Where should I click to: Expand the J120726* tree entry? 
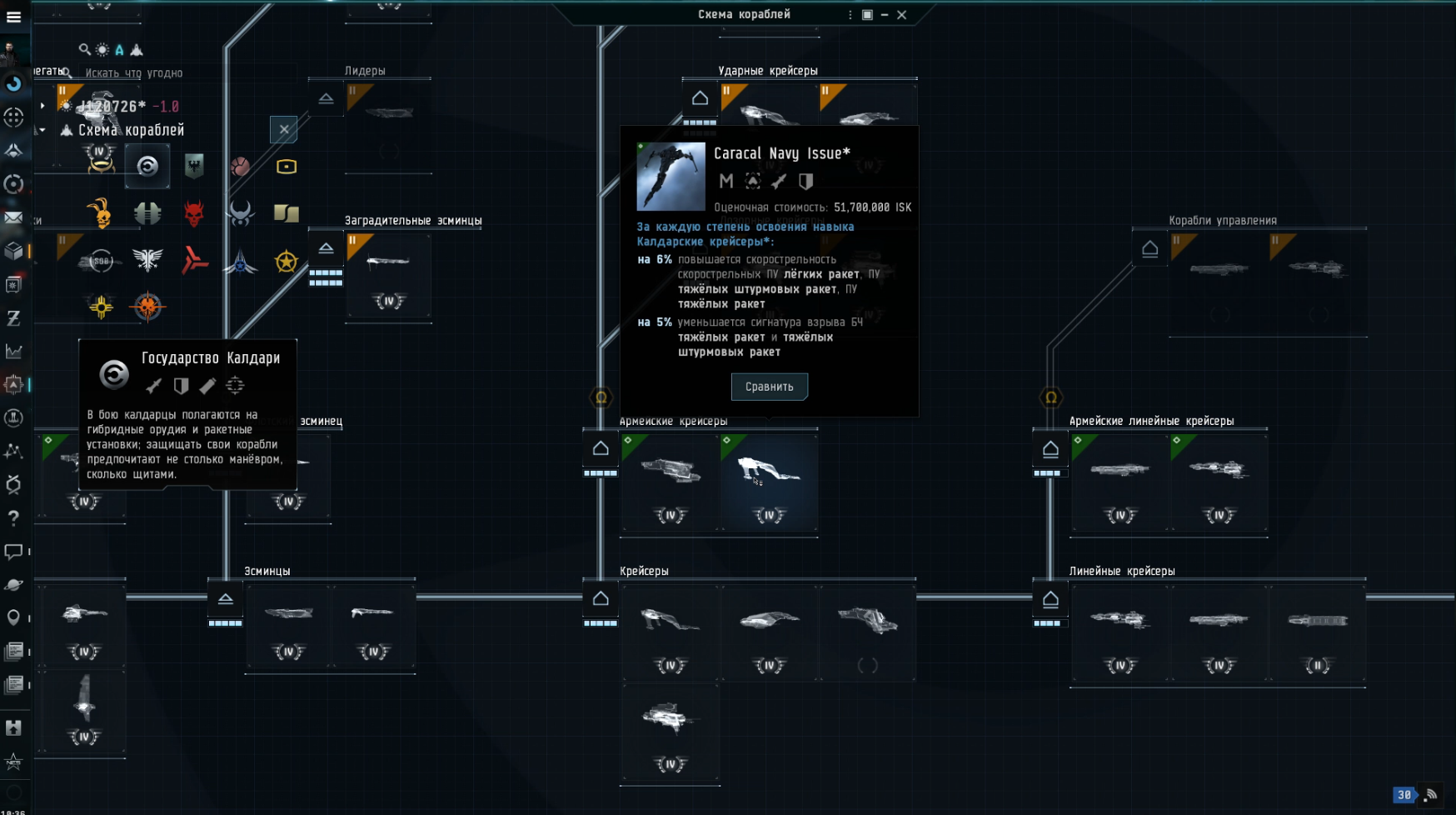point(42,106)
